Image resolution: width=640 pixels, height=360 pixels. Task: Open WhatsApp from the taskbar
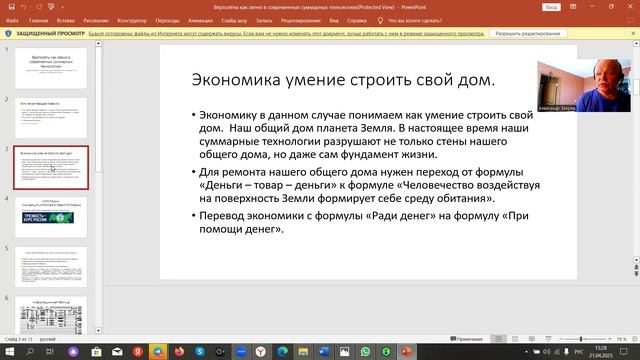pos(365,351)
